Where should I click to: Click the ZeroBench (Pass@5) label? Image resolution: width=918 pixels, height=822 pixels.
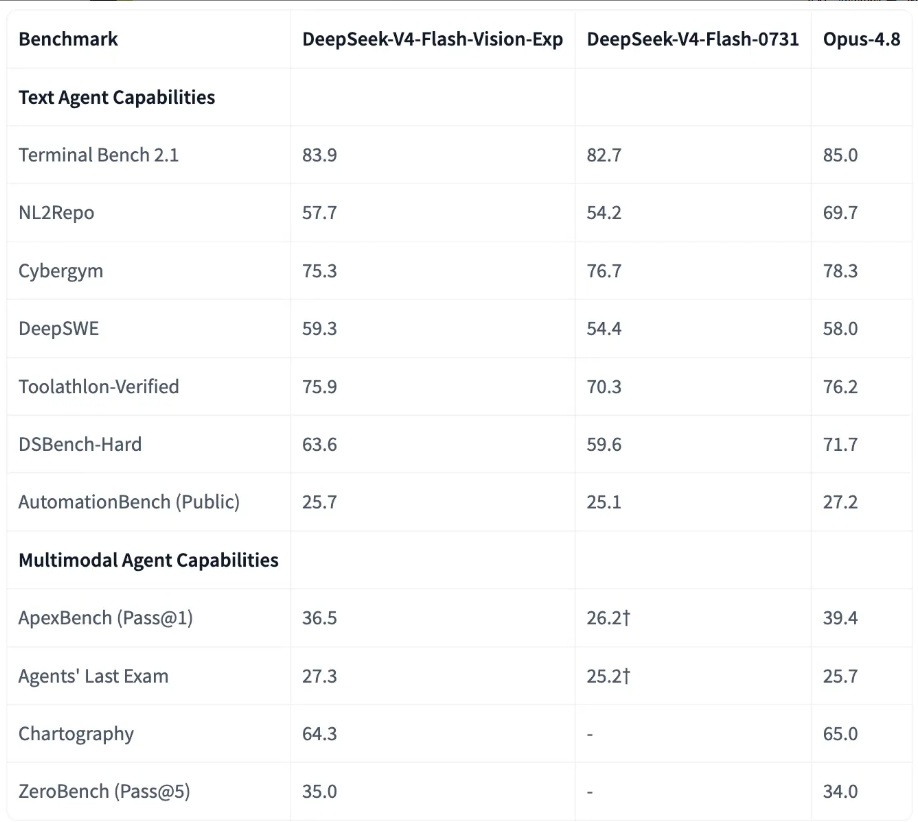pos(104,792)
